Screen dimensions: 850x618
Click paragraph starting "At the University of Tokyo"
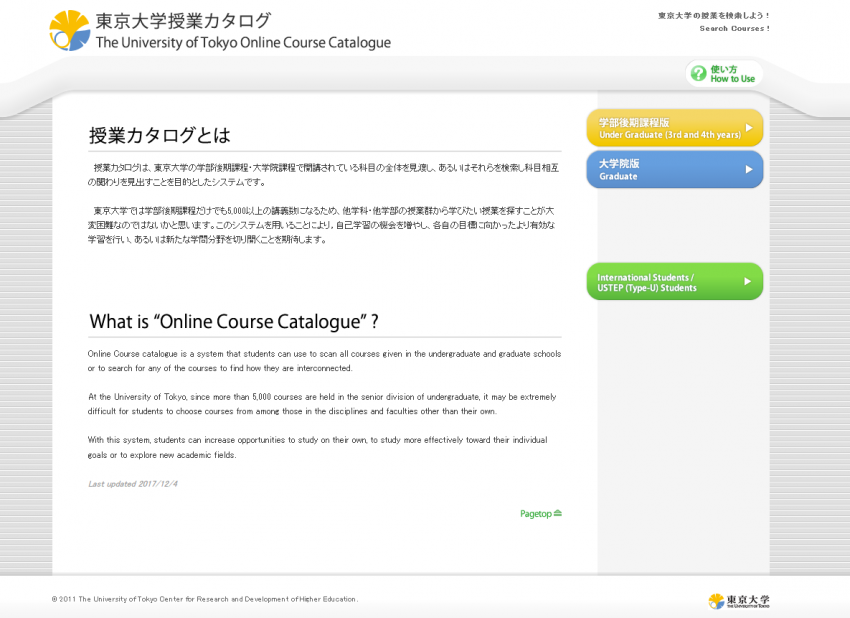coord(322,404)
